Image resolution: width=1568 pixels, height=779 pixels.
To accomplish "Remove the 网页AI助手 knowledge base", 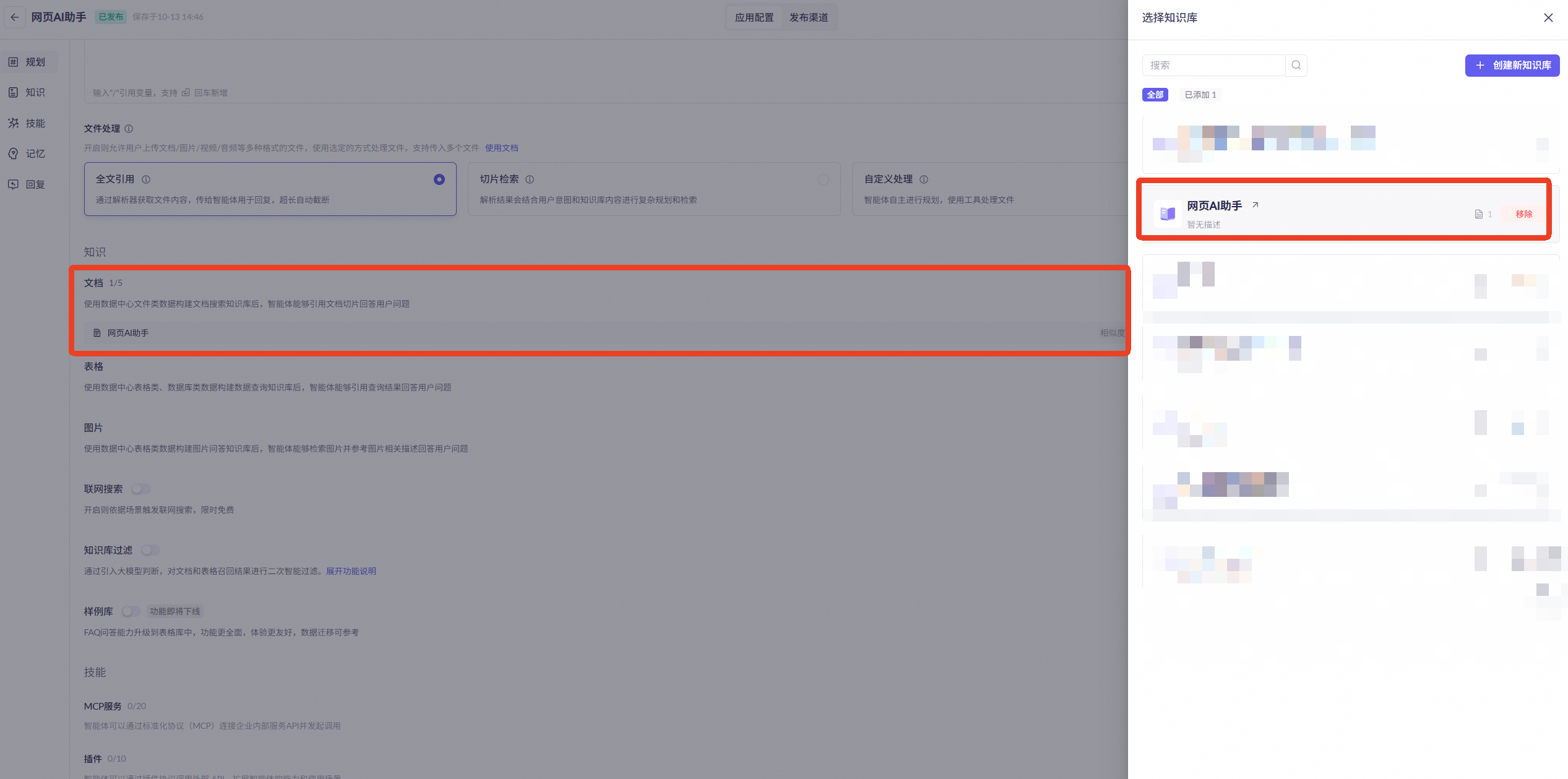I will [x=1523, y=214].
